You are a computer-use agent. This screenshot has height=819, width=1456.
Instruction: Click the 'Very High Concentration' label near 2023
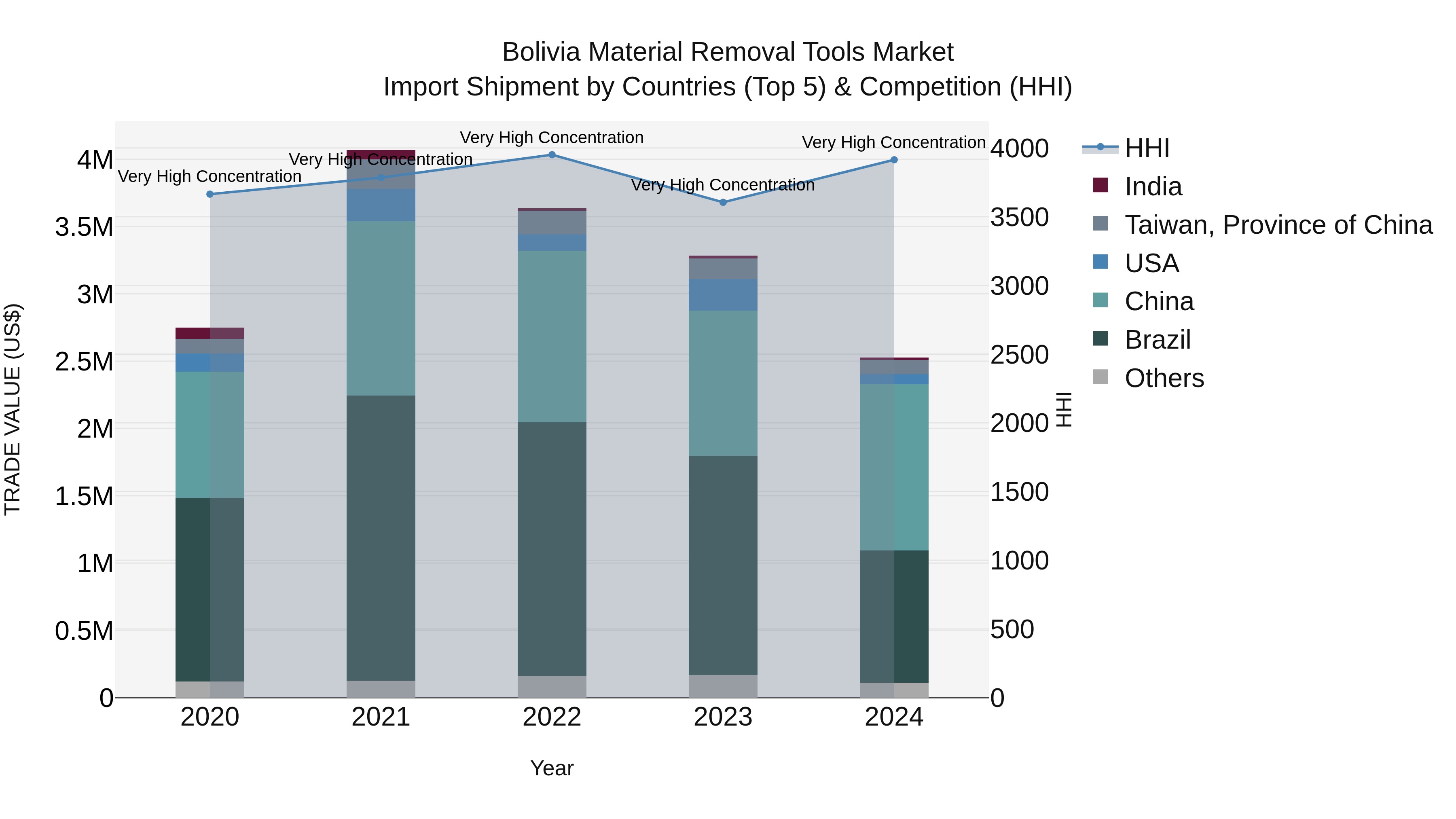coord(722,185)
